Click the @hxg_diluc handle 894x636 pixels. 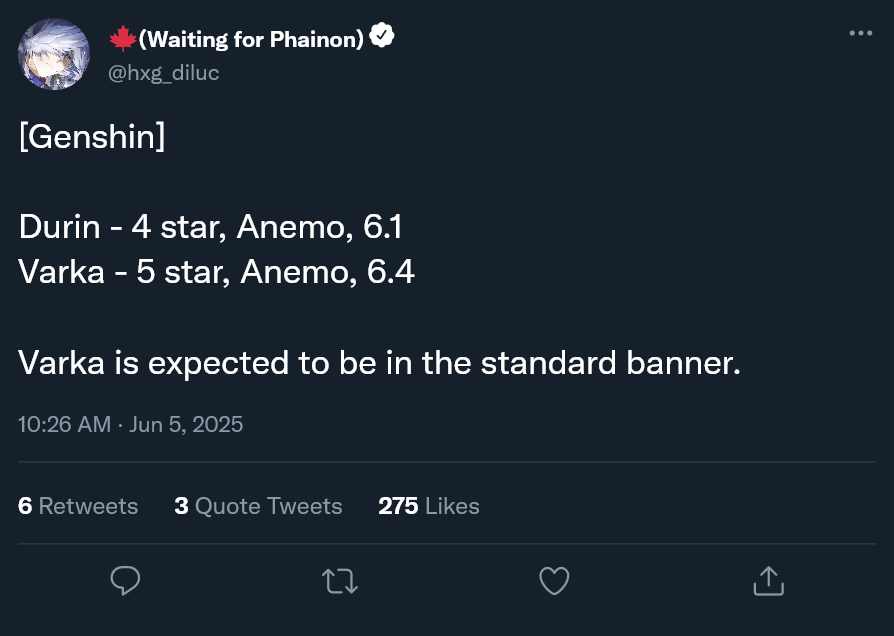(x=163, y=72)
